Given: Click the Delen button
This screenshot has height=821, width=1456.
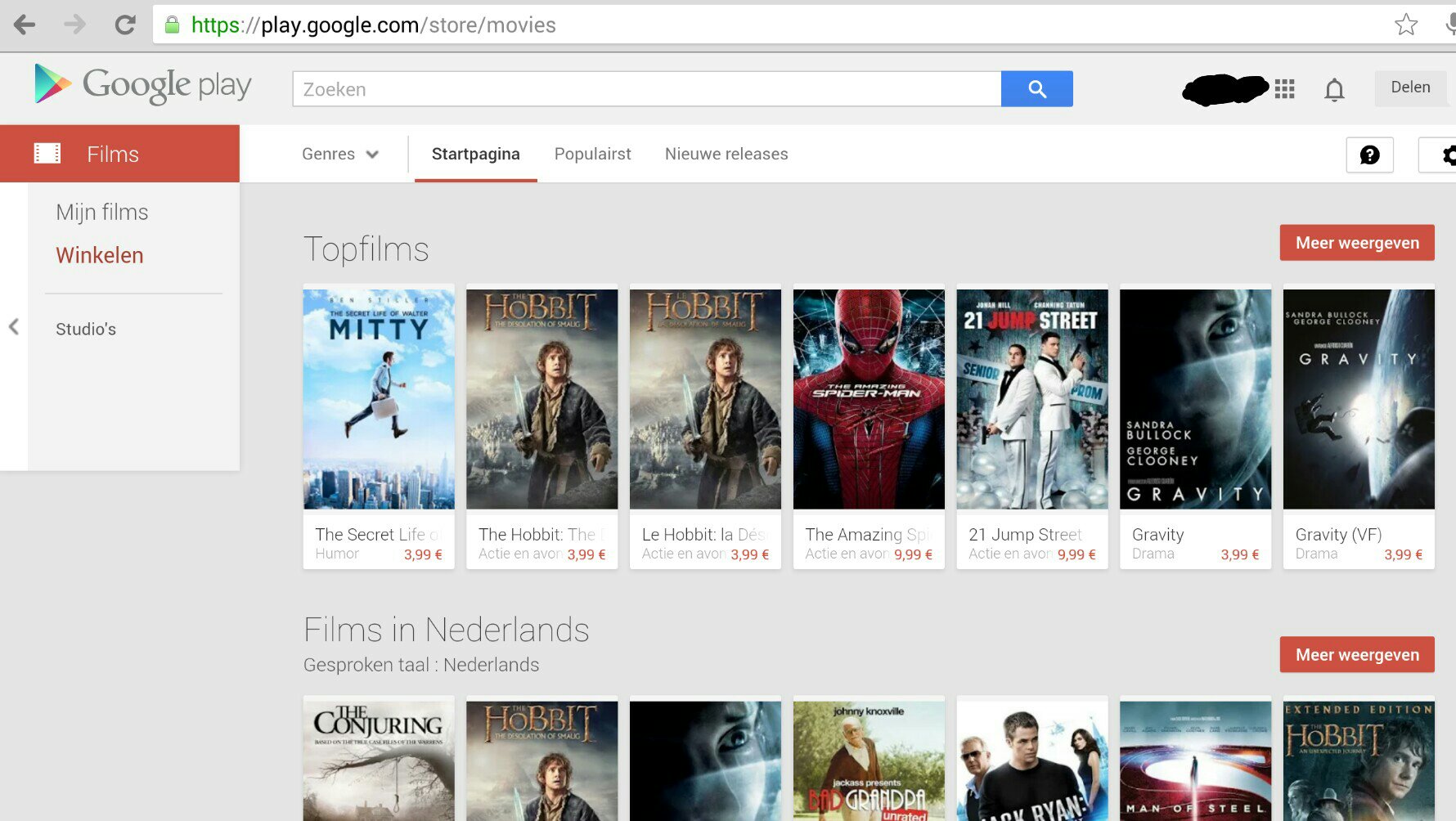Looking at the screenshot, I should tap(1410, 87).
